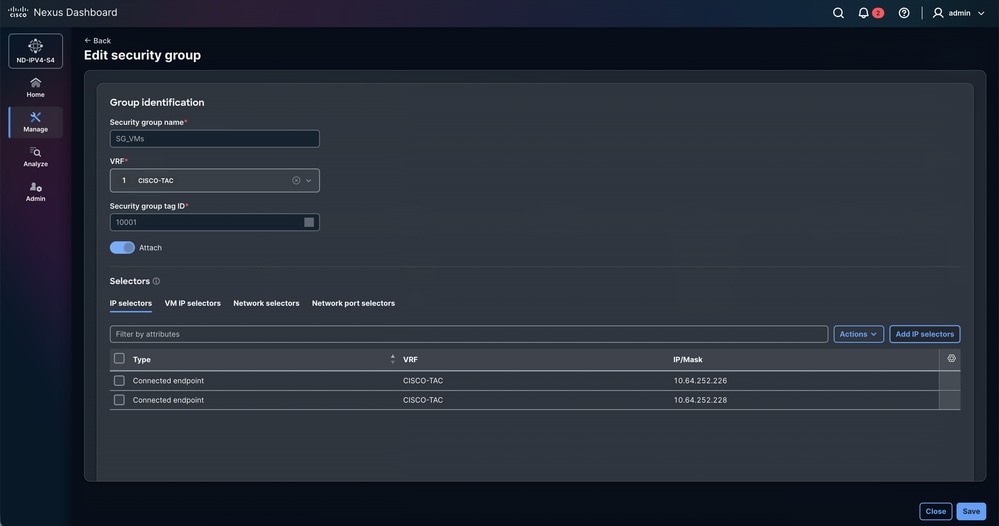The height and width of the screenshot is (526, 999).
Task: Expand the VRF dropdown chevron
Action: tap(309, 180)
